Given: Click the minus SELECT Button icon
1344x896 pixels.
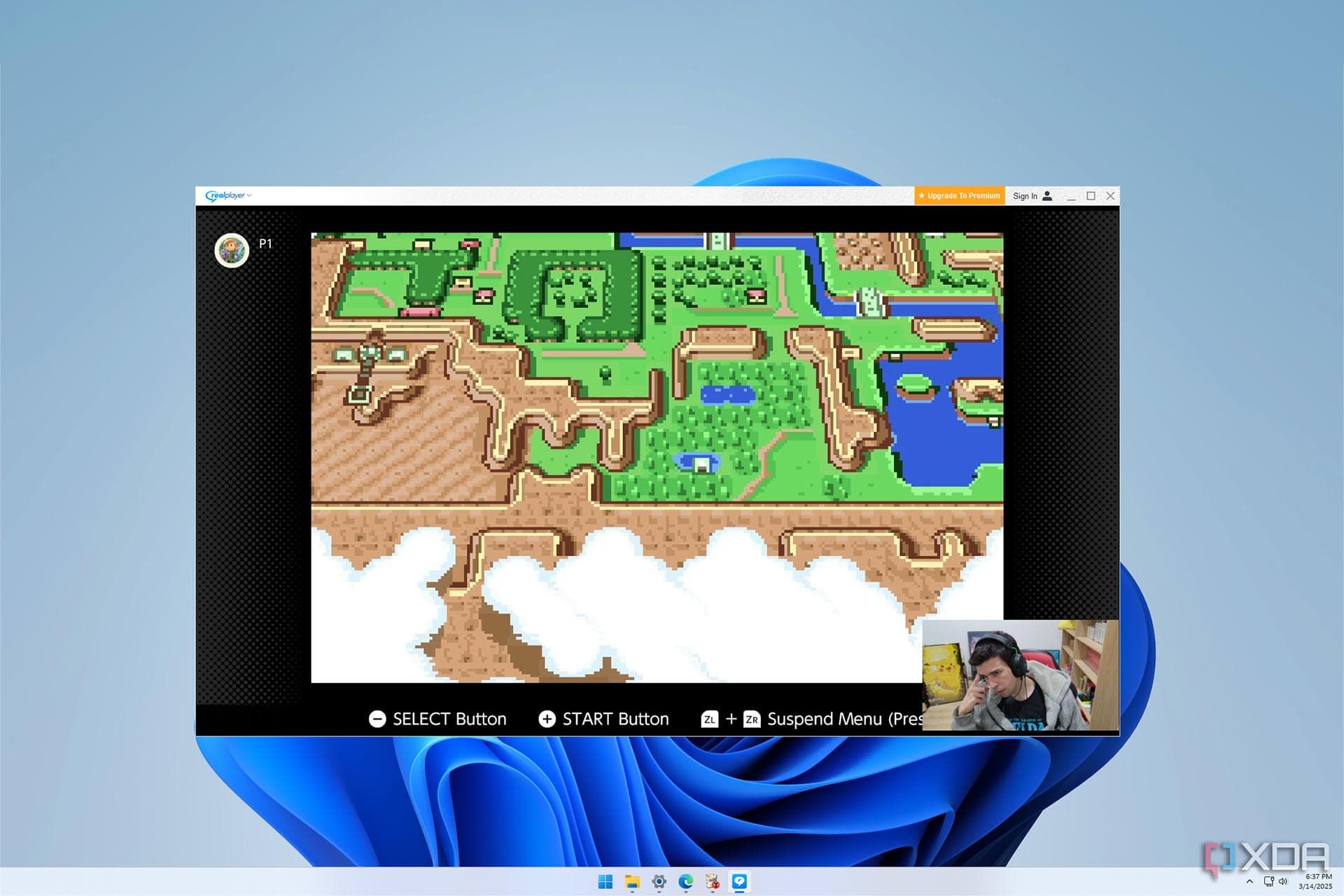Looking at the screenshot, I should 377,719.
